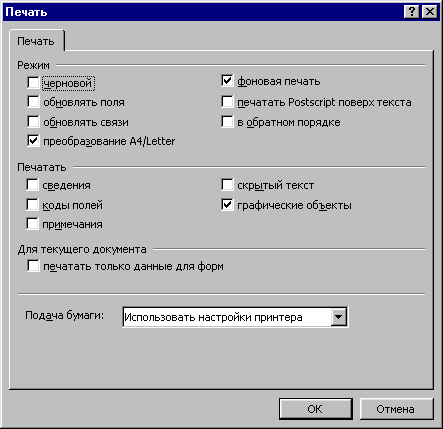
Task: Close the Печать dialog with X
Action: coord(429,12)
